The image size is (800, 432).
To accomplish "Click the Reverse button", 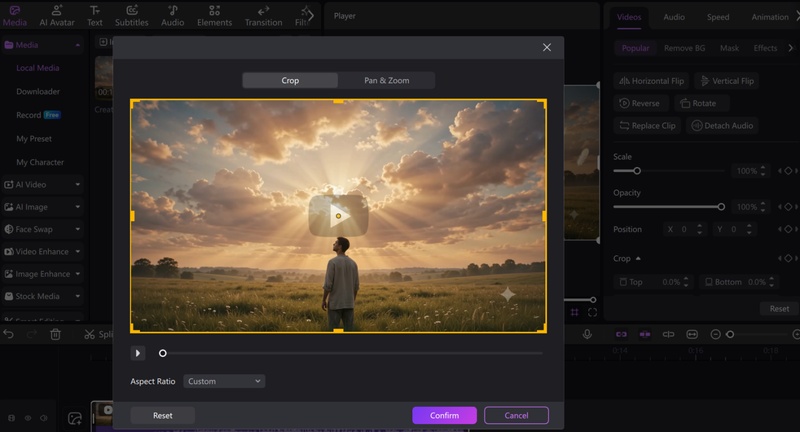I will (639, 104).
